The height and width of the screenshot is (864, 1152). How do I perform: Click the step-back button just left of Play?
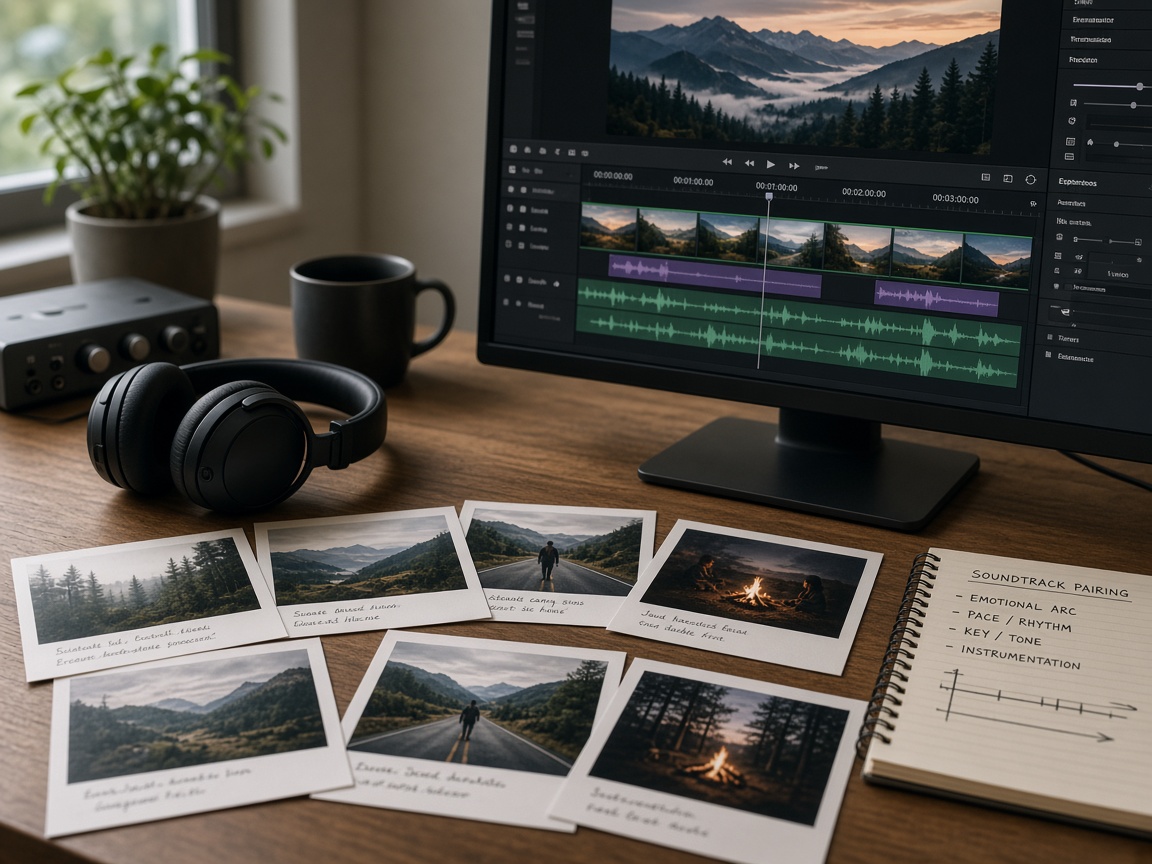(749, 164)
